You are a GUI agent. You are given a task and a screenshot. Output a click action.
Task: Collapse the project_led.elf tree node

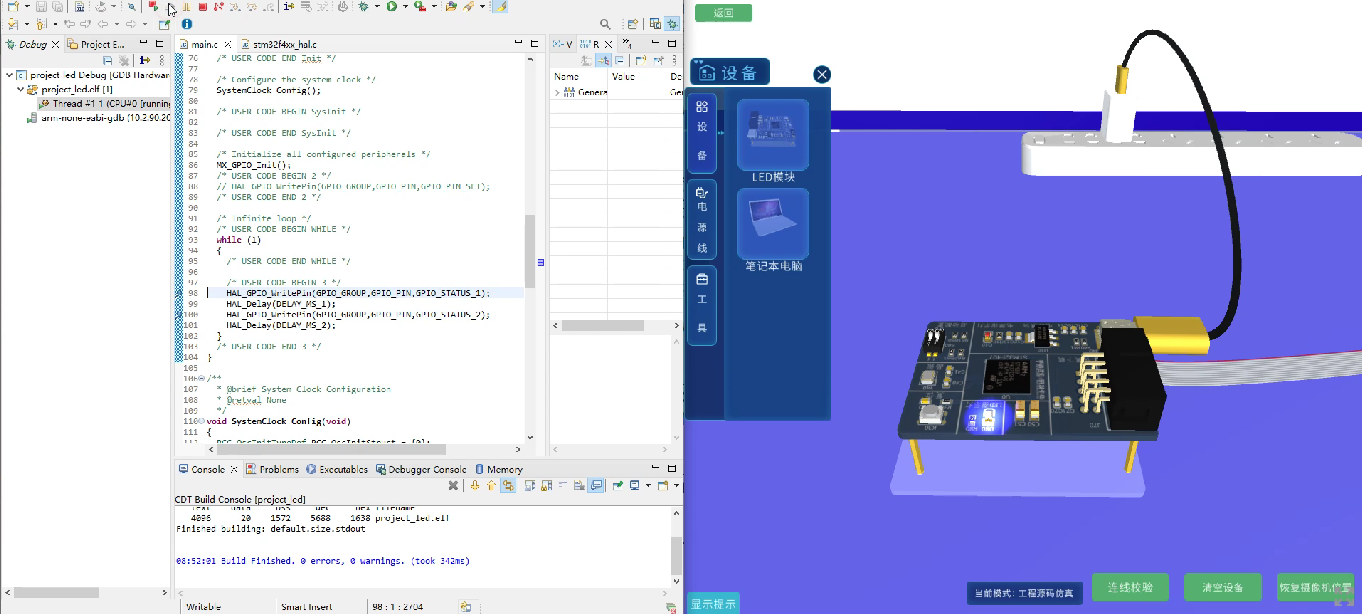click(20, 90)
